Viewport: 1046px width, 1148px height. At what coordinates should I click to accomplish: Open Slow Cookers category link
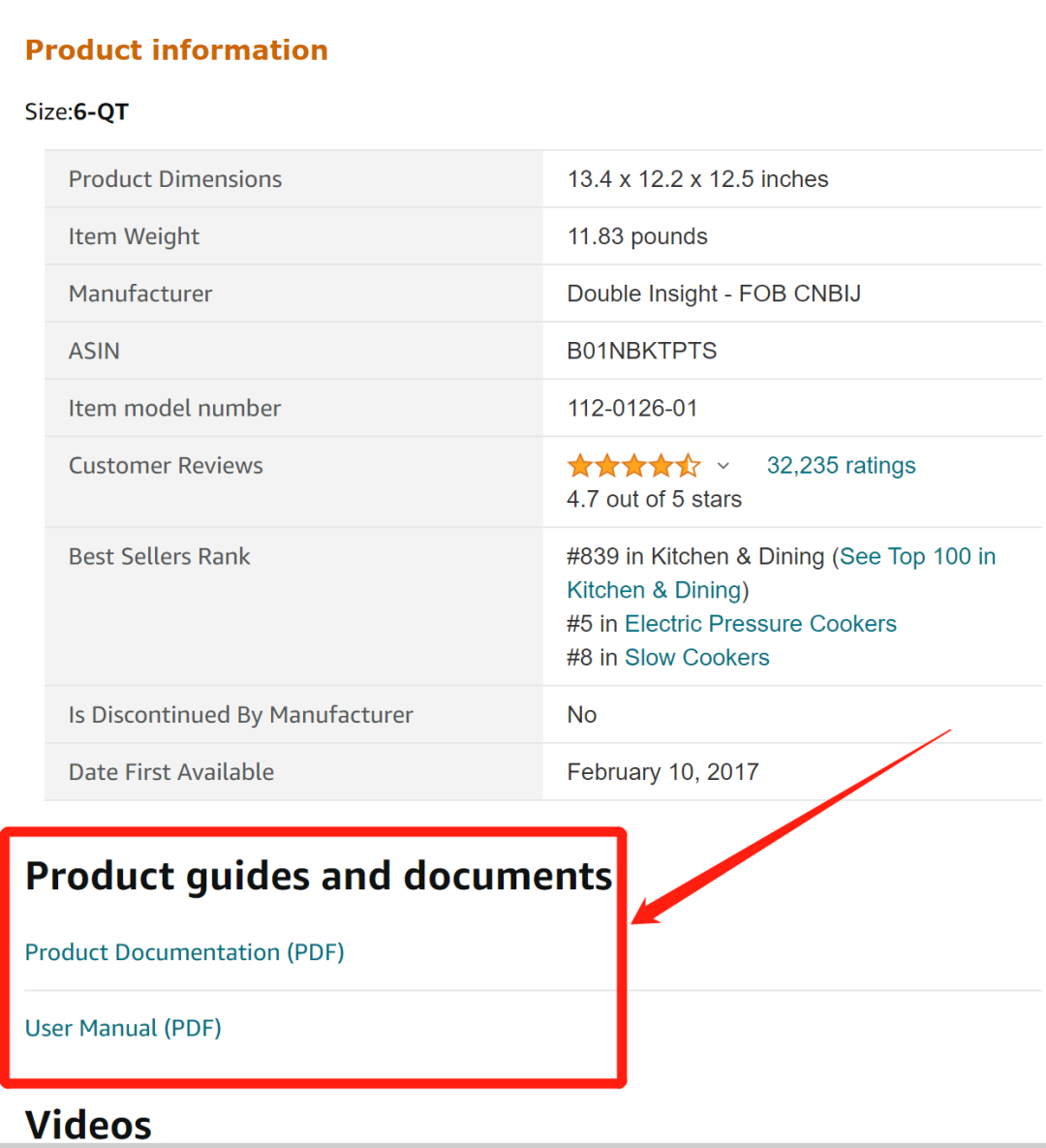tap(696, 657)
